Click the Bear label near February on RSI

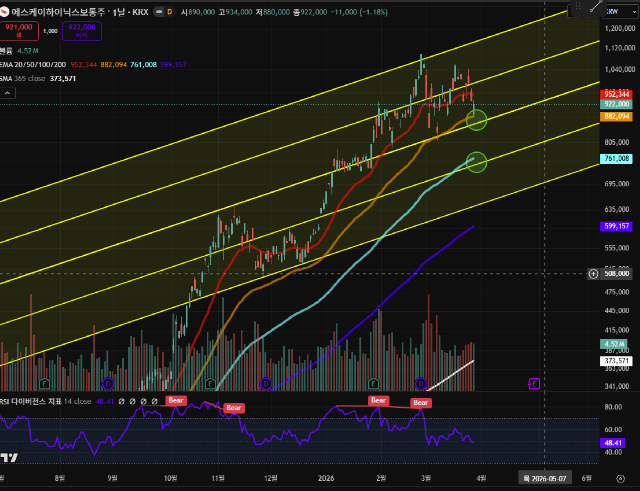378,400
